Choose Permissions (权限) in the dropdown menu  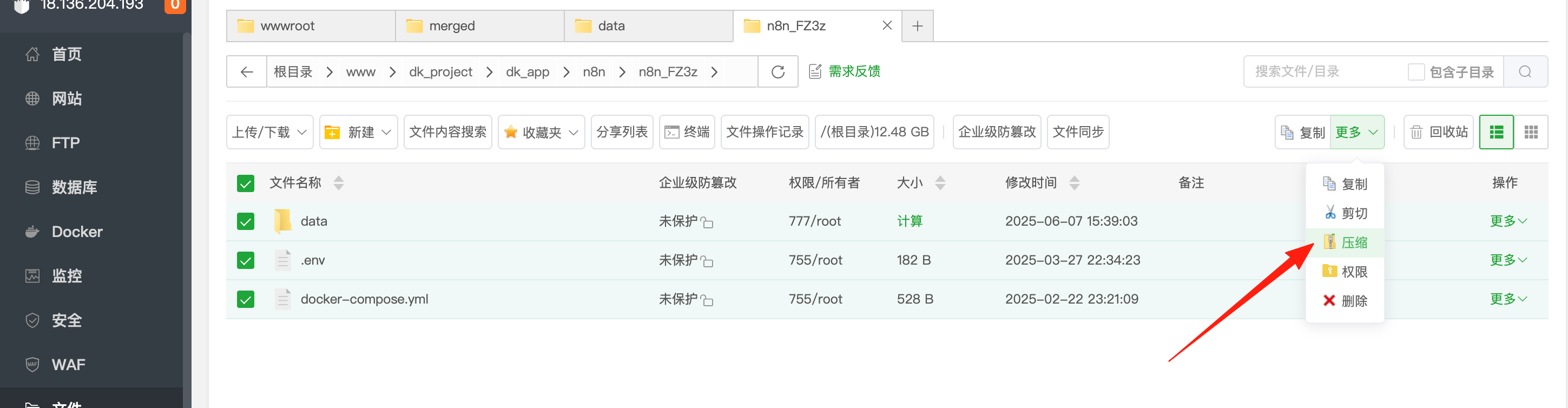(1345, 272)
